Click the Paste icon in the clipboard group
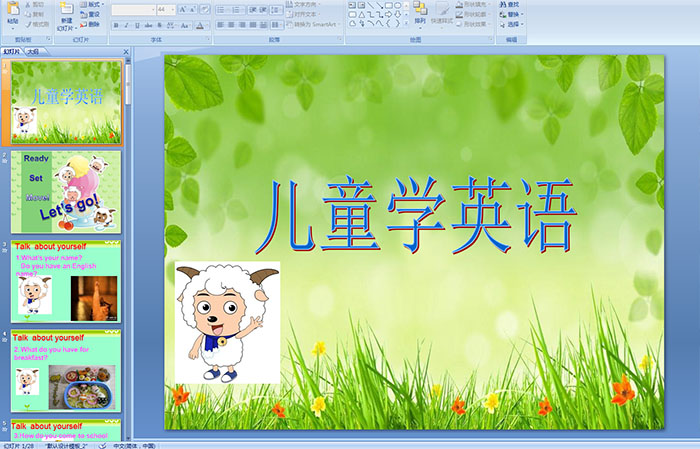700x449 pixels. [13, 10]
